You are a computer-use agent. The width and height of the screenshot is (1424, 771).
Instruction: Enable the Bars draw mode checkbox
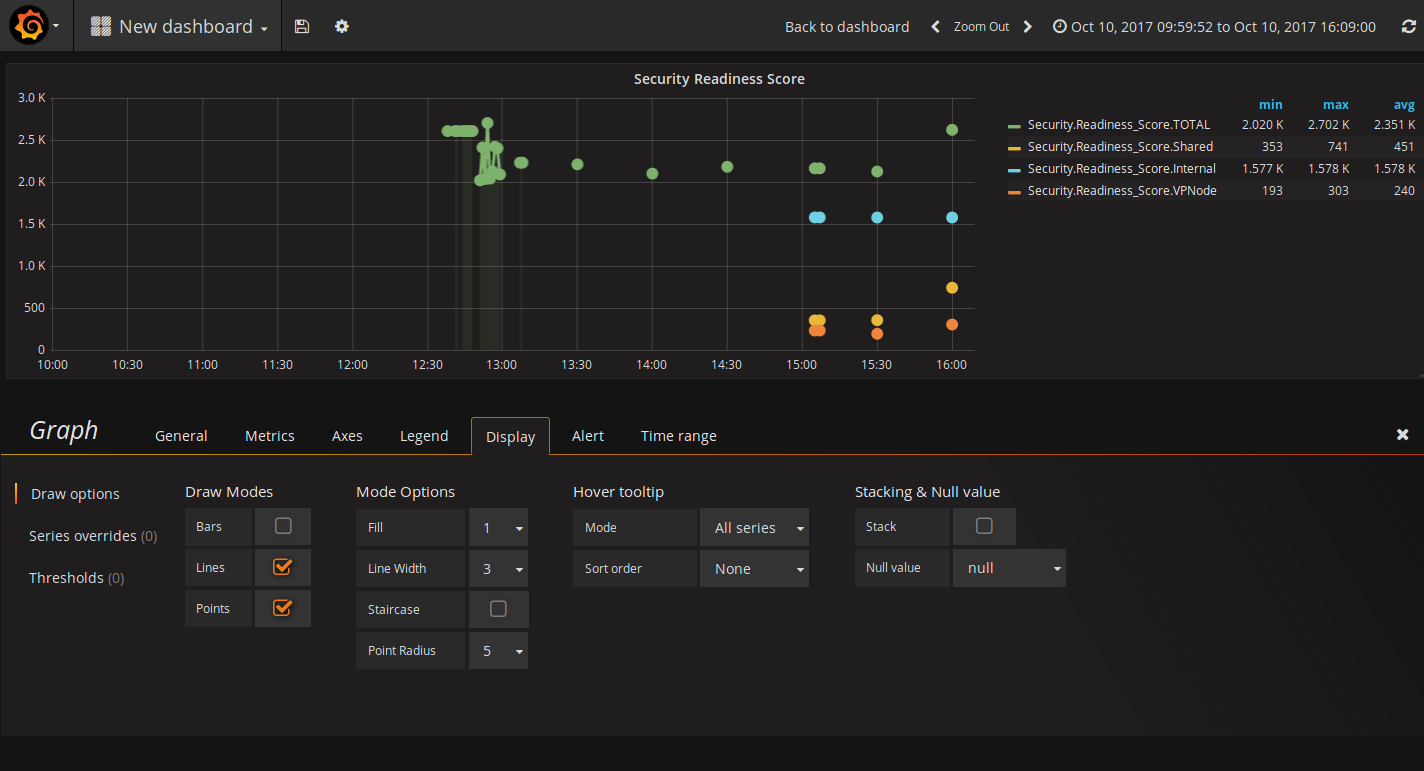click(283, 526)
